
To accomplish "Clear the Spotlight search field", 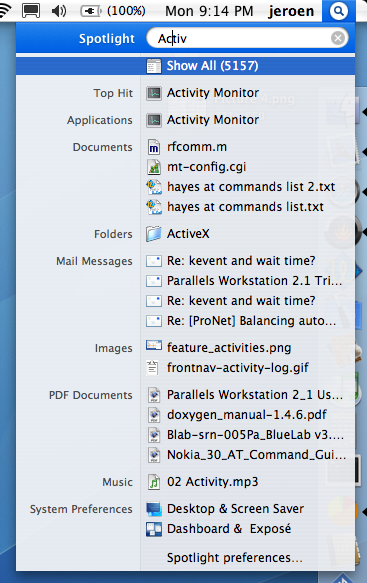I will (338, 38).
